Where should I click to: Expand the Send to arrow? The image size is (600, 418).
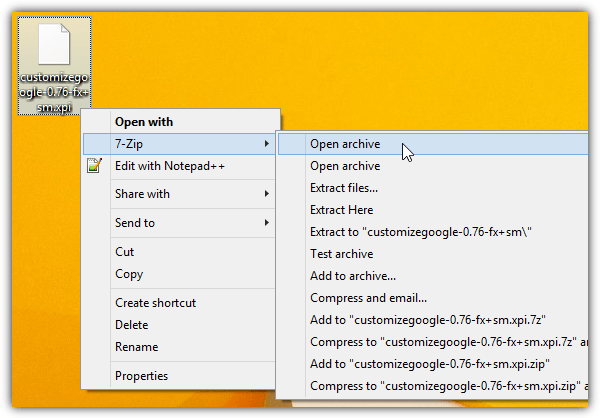(266, 223)
